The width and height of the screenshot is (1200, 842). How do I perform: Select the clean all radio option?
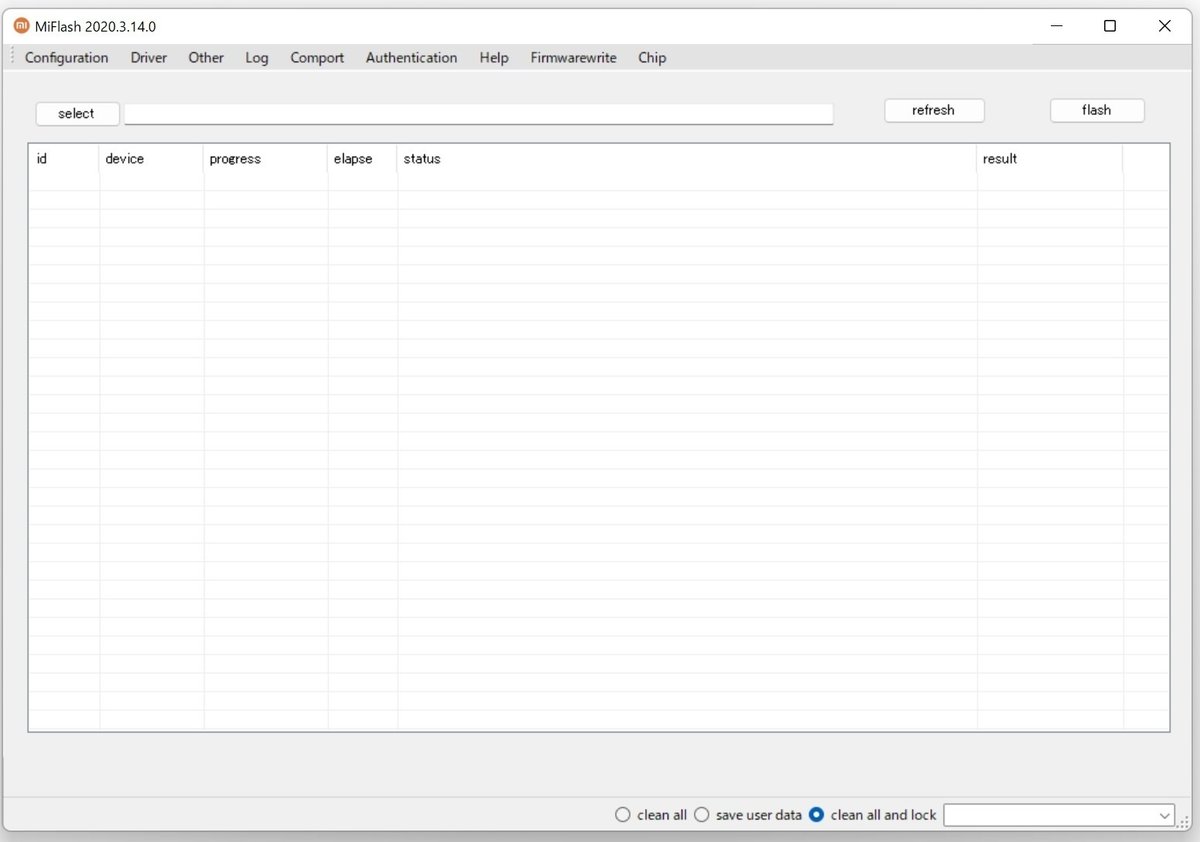651,815
